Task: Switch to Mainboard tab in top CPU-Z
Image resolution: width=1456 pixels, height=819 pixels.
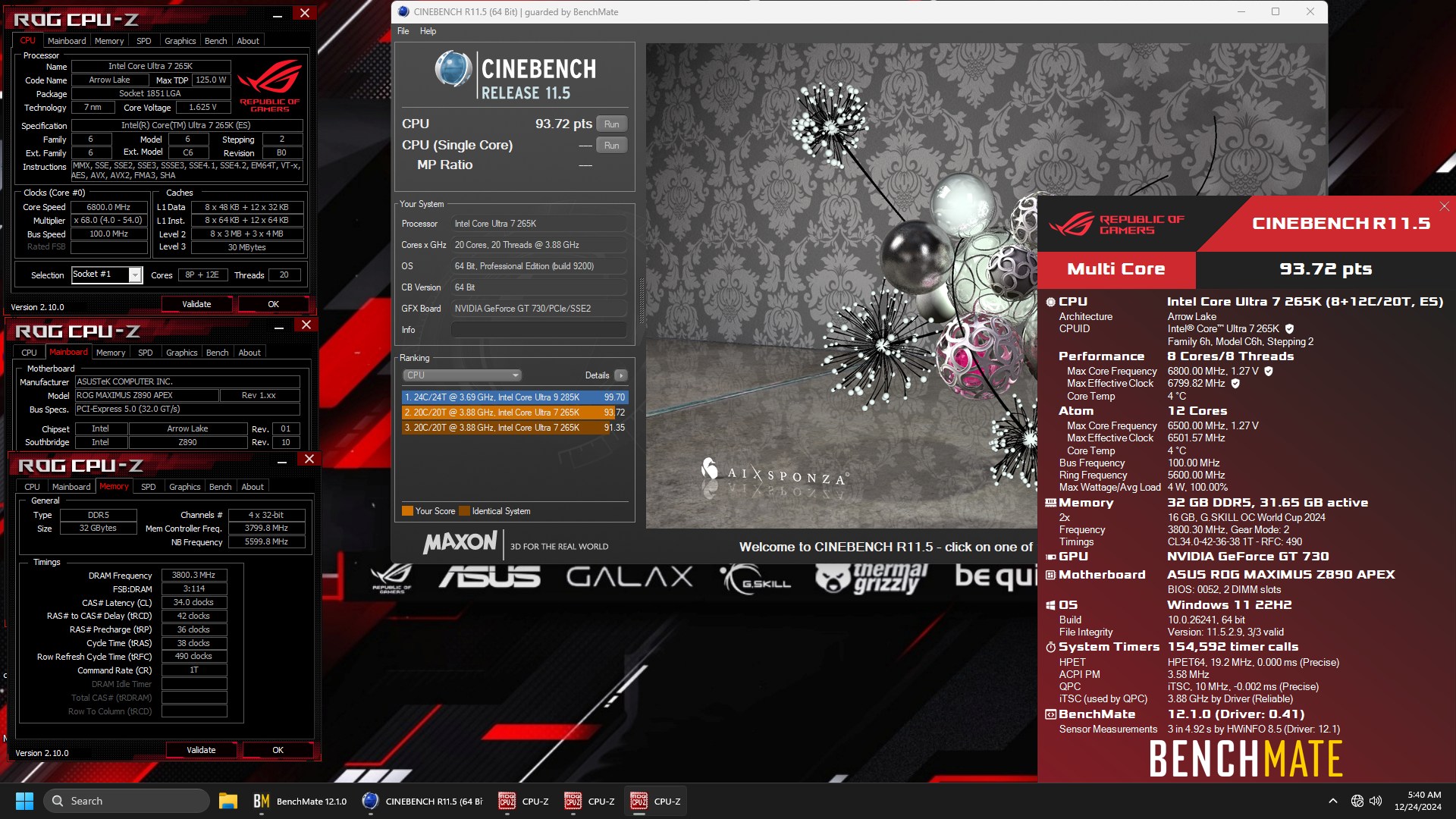Action: tap(67, 41)
